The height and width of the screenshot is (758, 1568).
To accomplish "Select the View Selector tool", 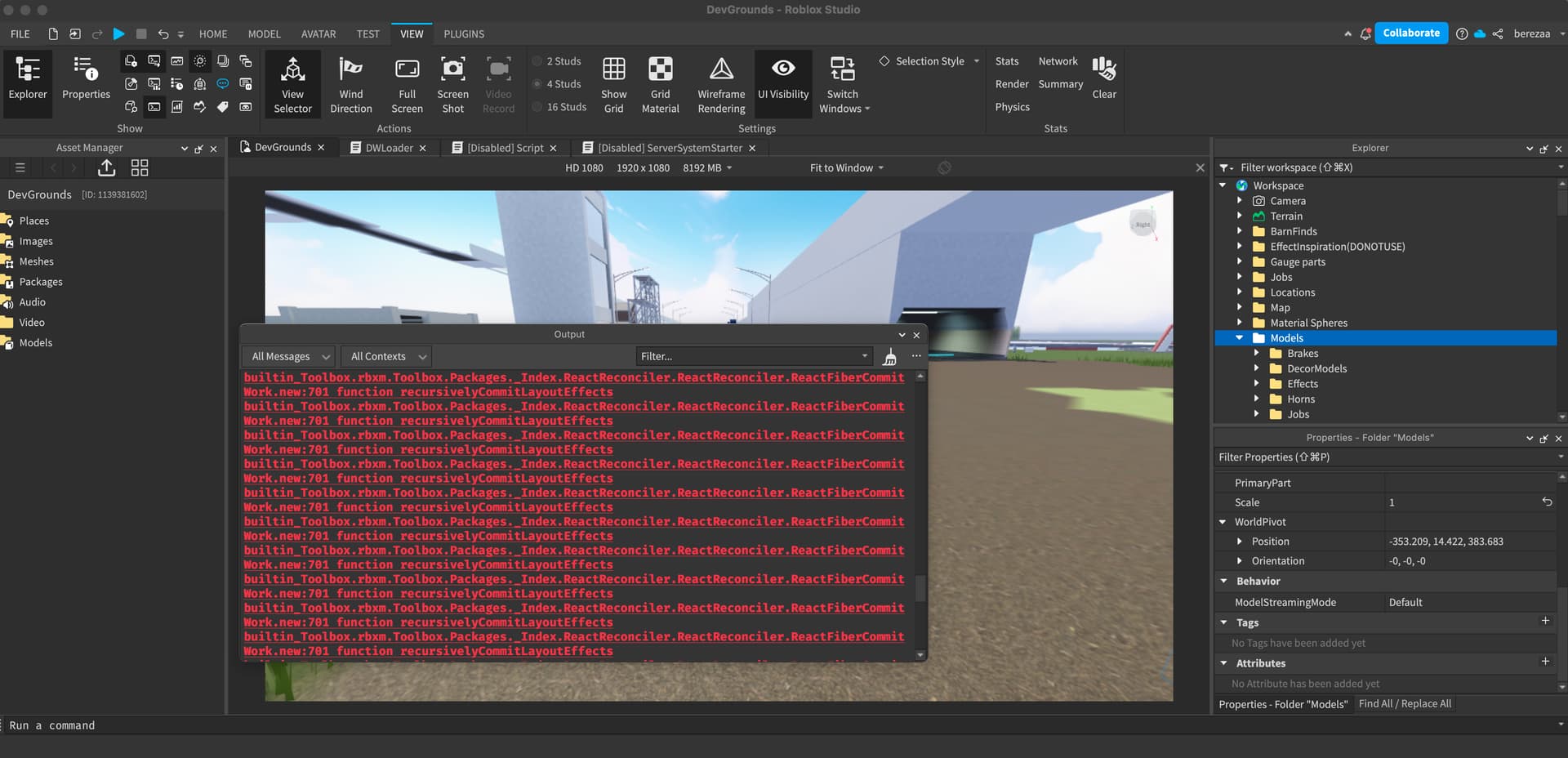I will coord(292,82).
